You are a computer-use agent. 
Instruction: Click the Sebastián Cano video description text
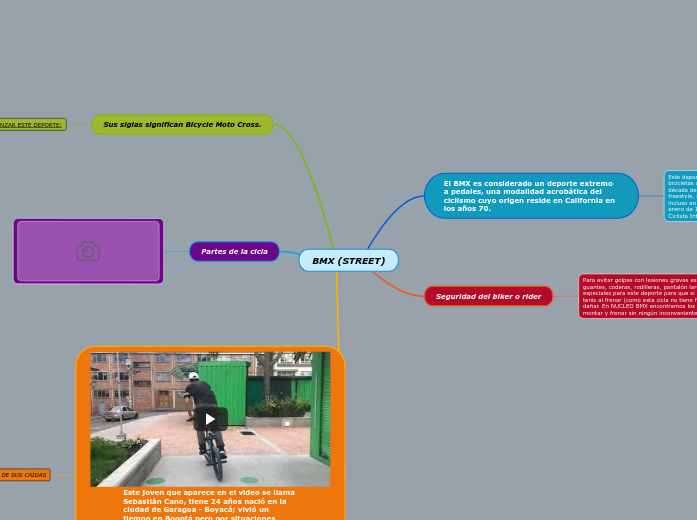point(209,504)
